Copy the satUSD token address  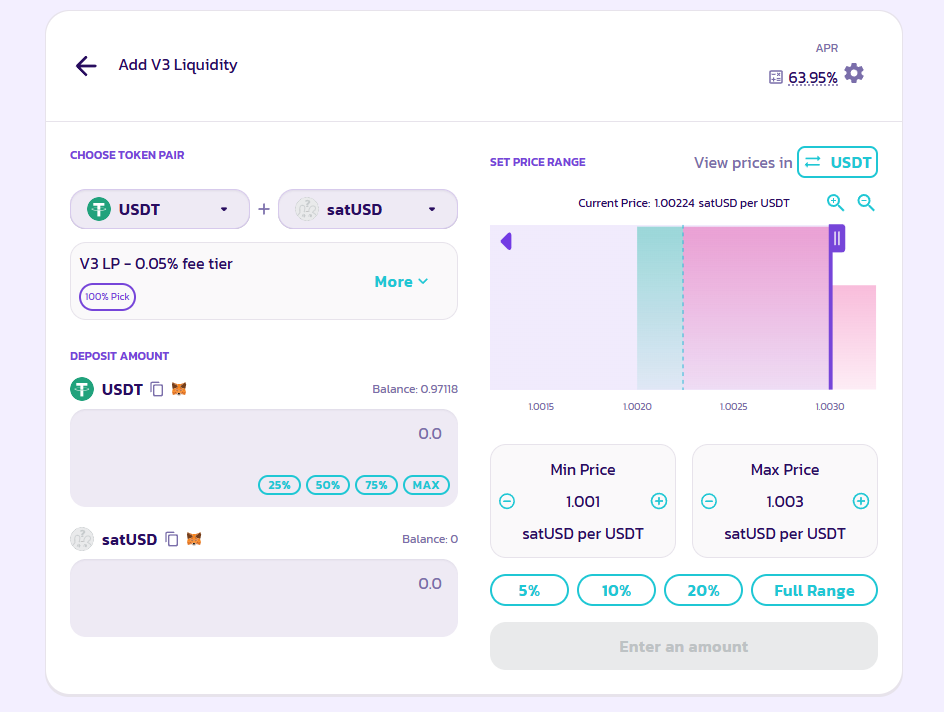coord(172,539)
